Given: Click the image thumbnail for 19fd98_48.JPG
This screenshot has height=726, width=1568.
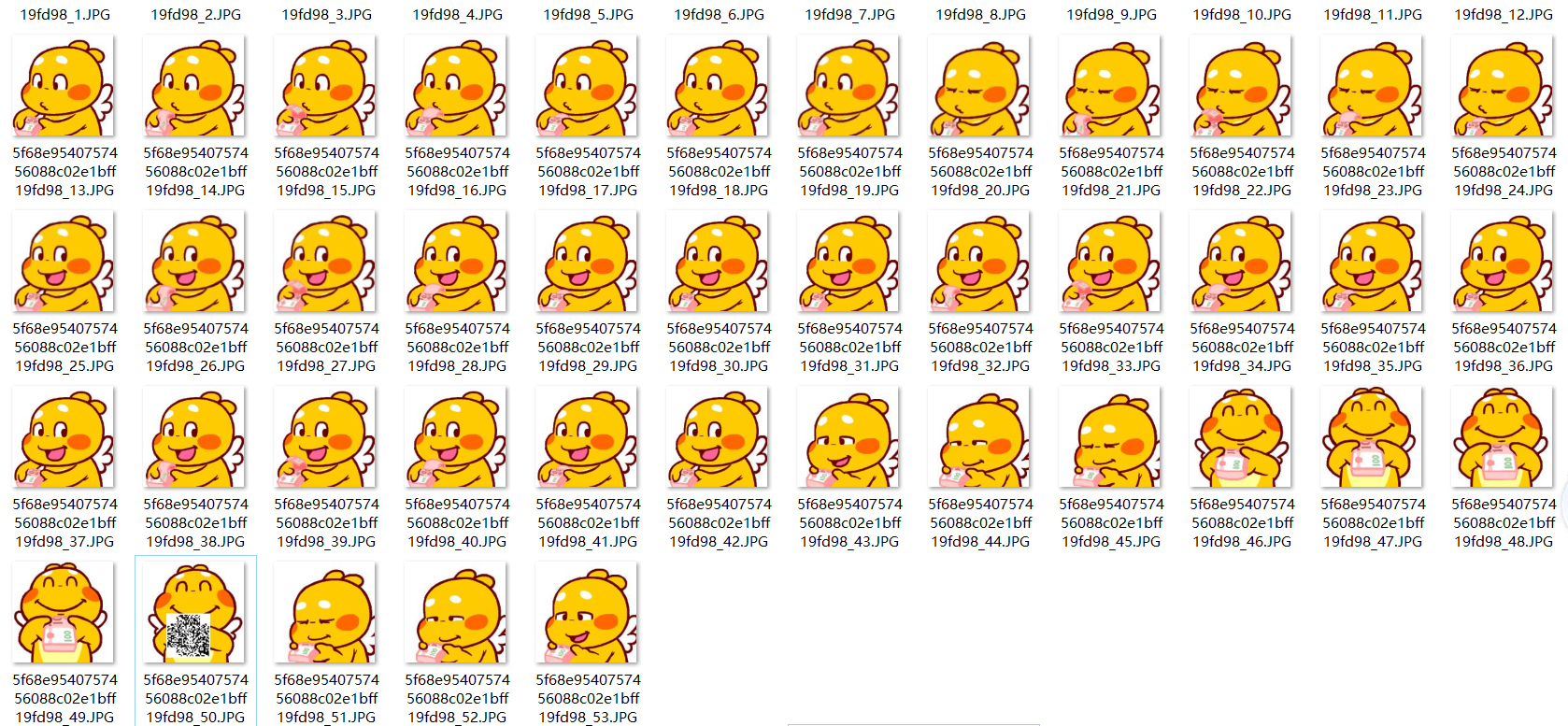Looking at the screenshot, I should coord(1503,437).
